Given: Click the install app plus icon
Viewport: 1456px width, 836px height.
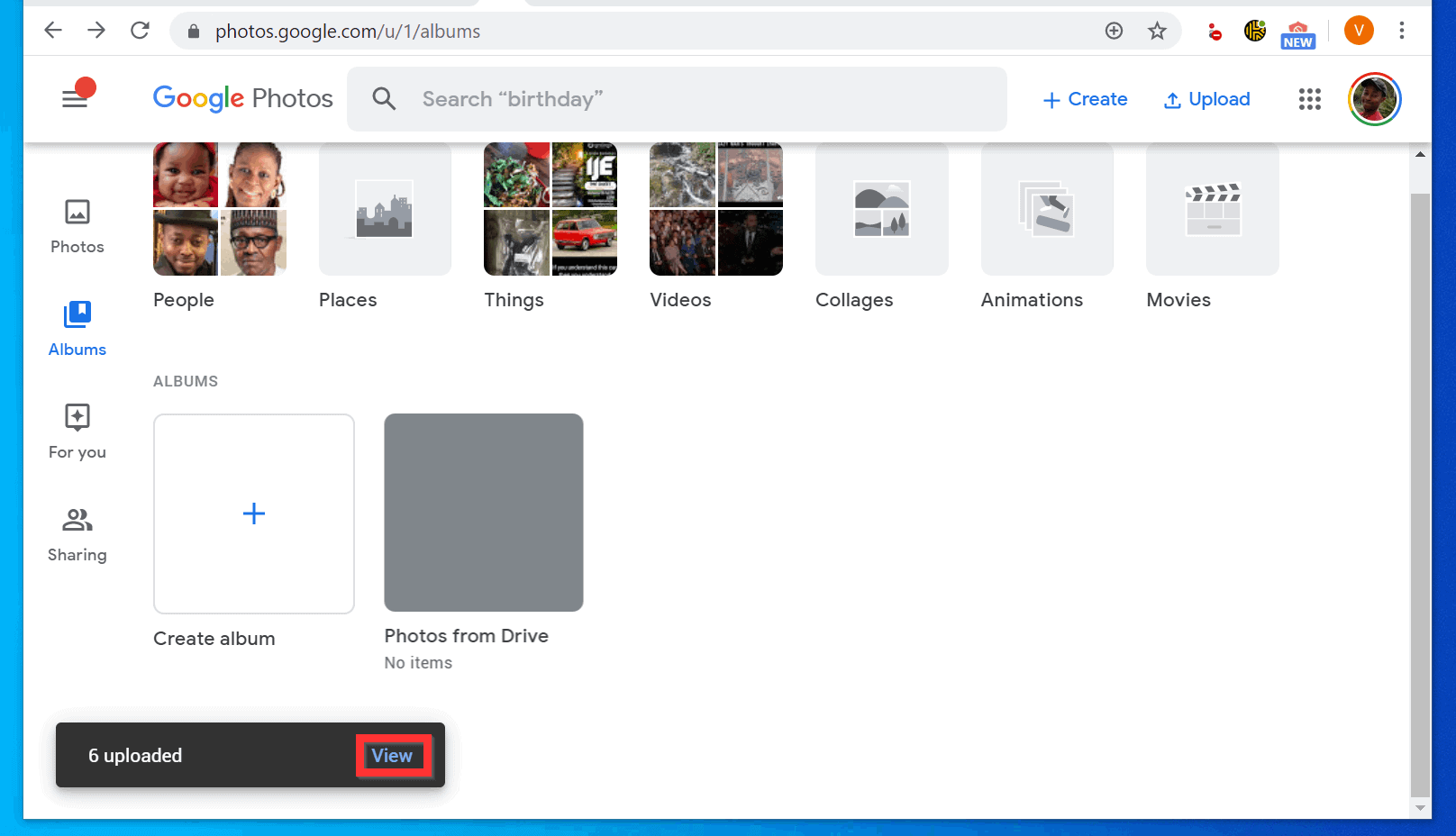Looking at the screenshot, I should tap(1114, 31).
